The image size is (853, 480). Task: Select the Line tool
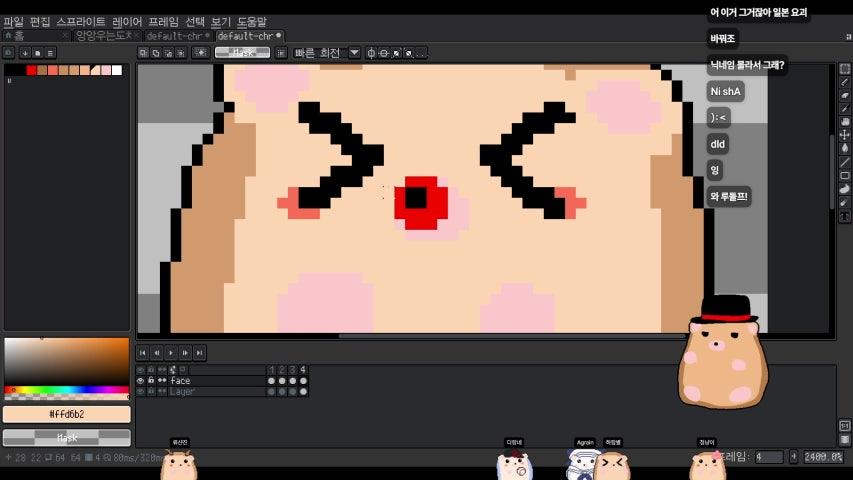click(844, 162)
